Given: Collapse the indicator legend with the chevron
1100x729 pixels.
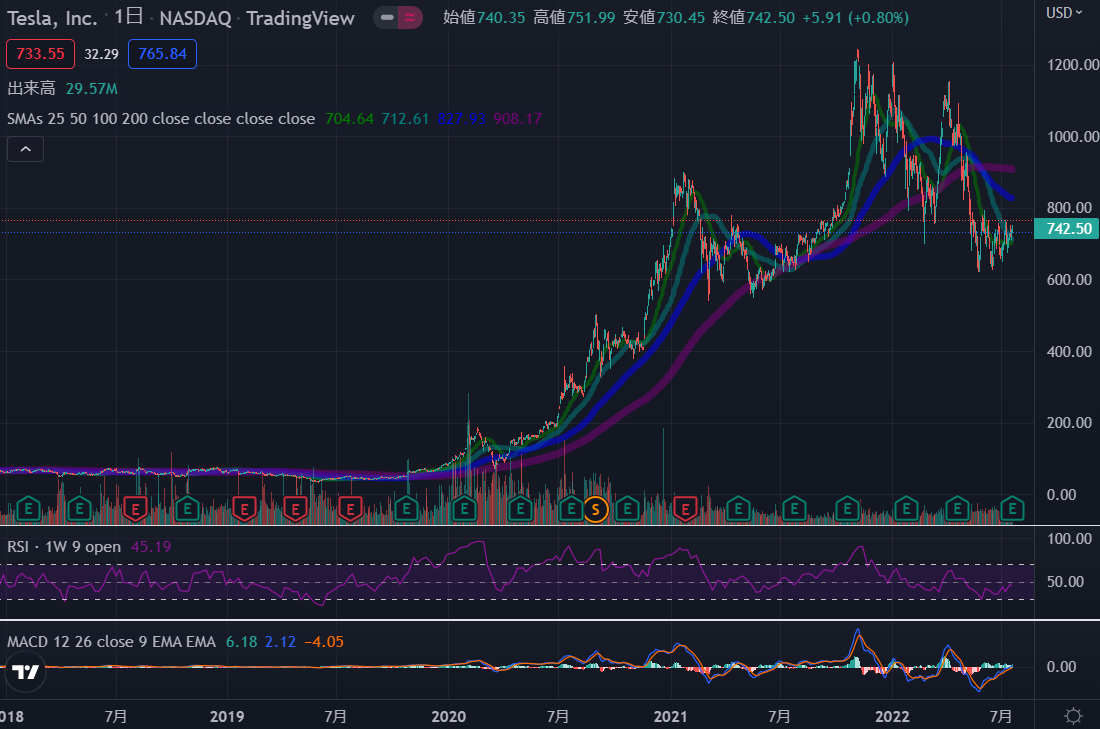Looking at the screenshot, I should [x=25, y=149].
